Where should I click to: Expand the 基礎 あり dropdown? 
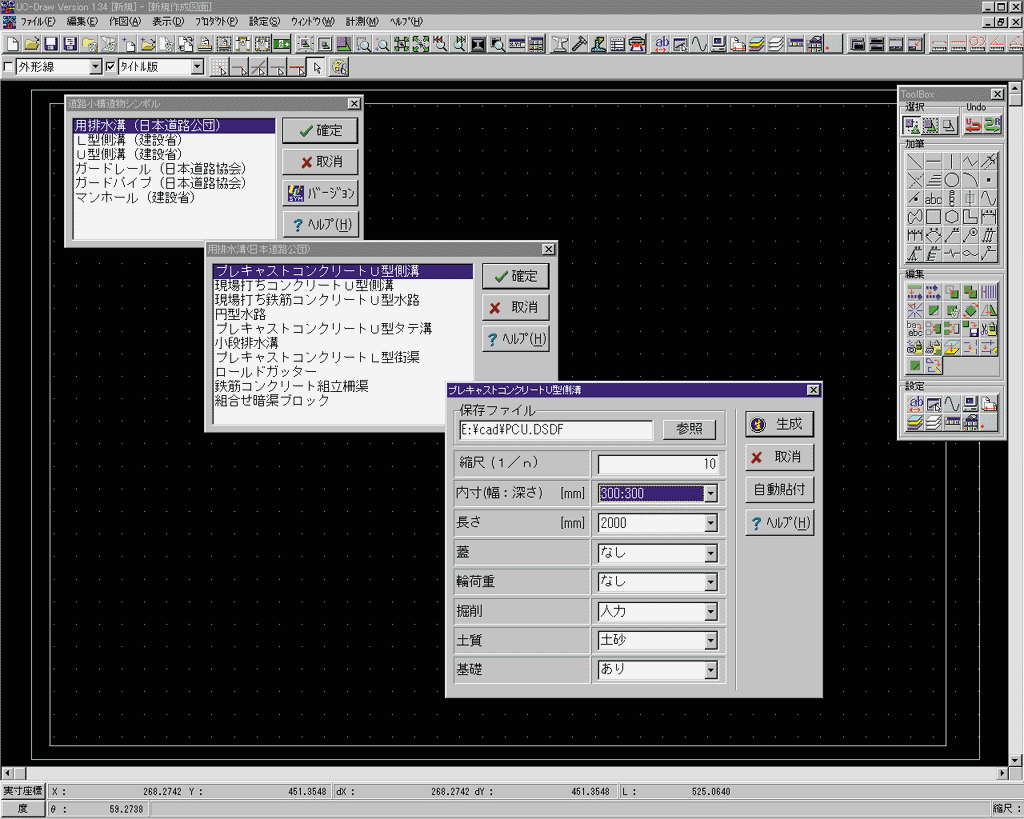710,670
